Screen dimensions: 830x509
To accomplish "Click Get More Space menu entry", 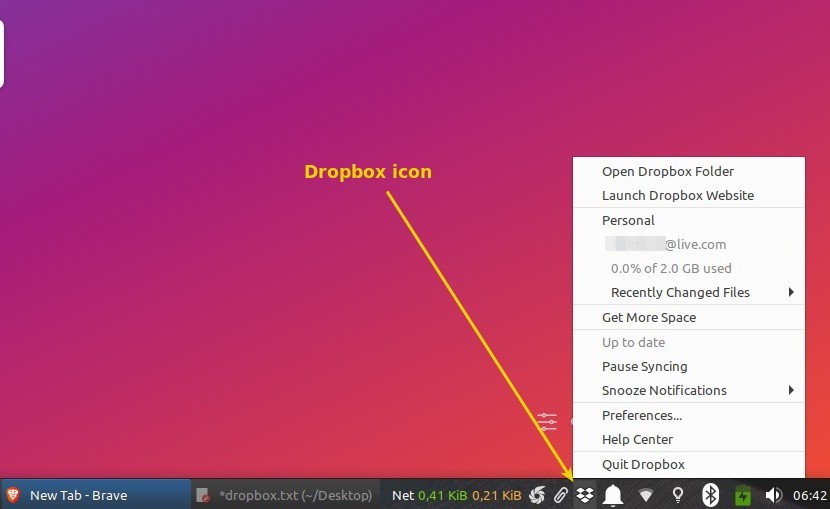I will coord(689,317).
